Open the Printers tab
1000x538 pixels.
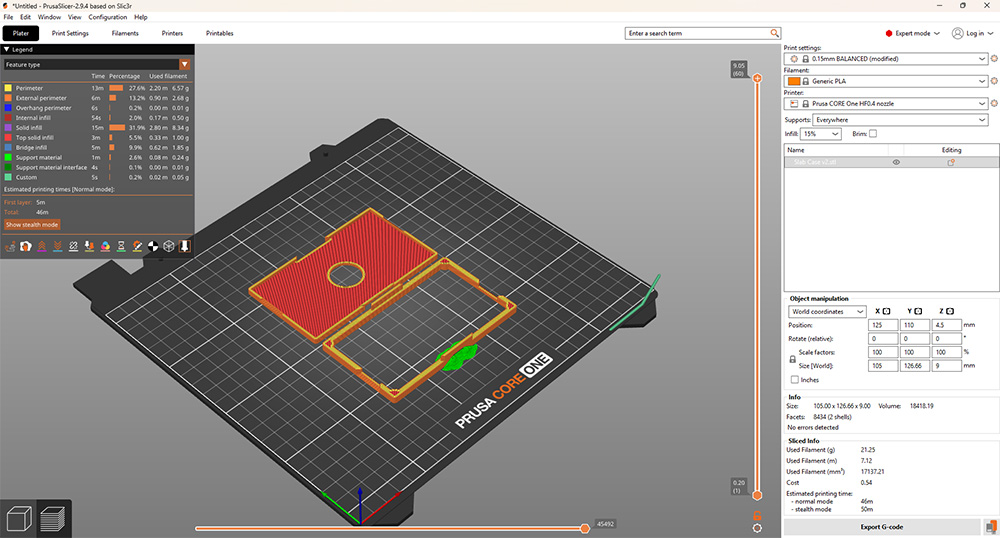tap(172, 33)
